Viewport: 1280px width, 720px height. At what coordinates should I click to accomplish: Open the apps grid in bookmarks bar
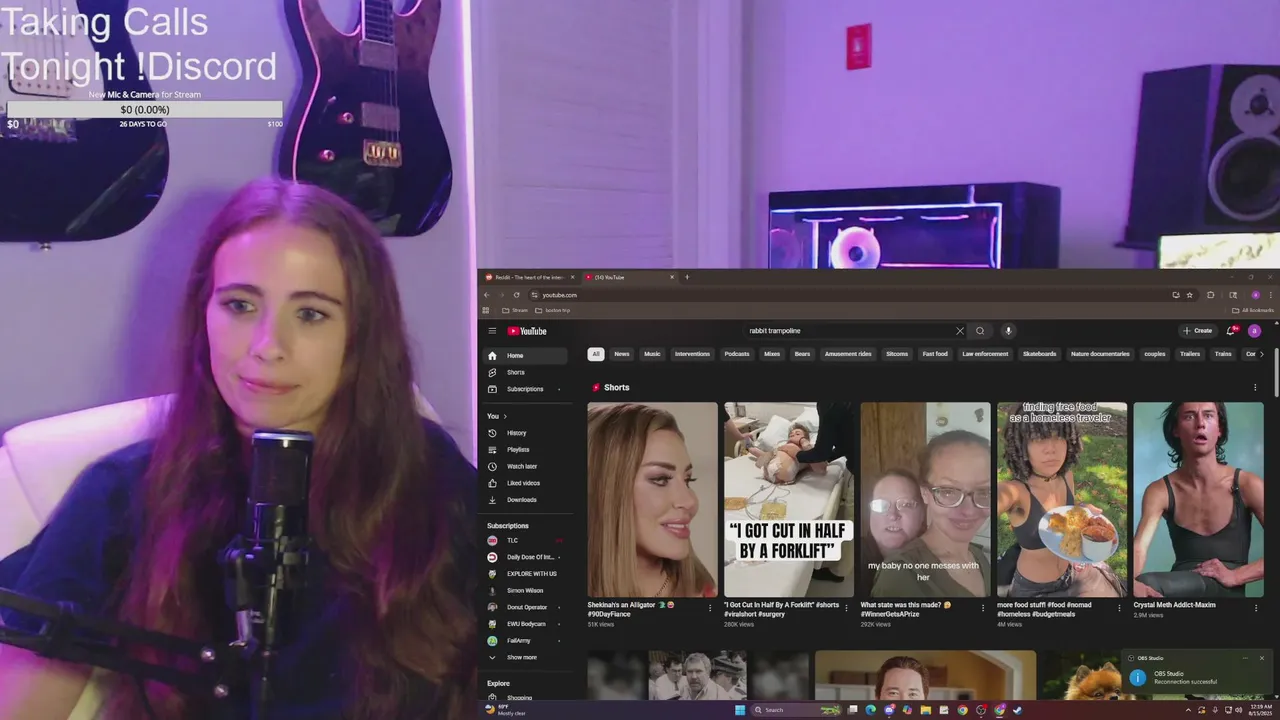click(x=486, y=310)
